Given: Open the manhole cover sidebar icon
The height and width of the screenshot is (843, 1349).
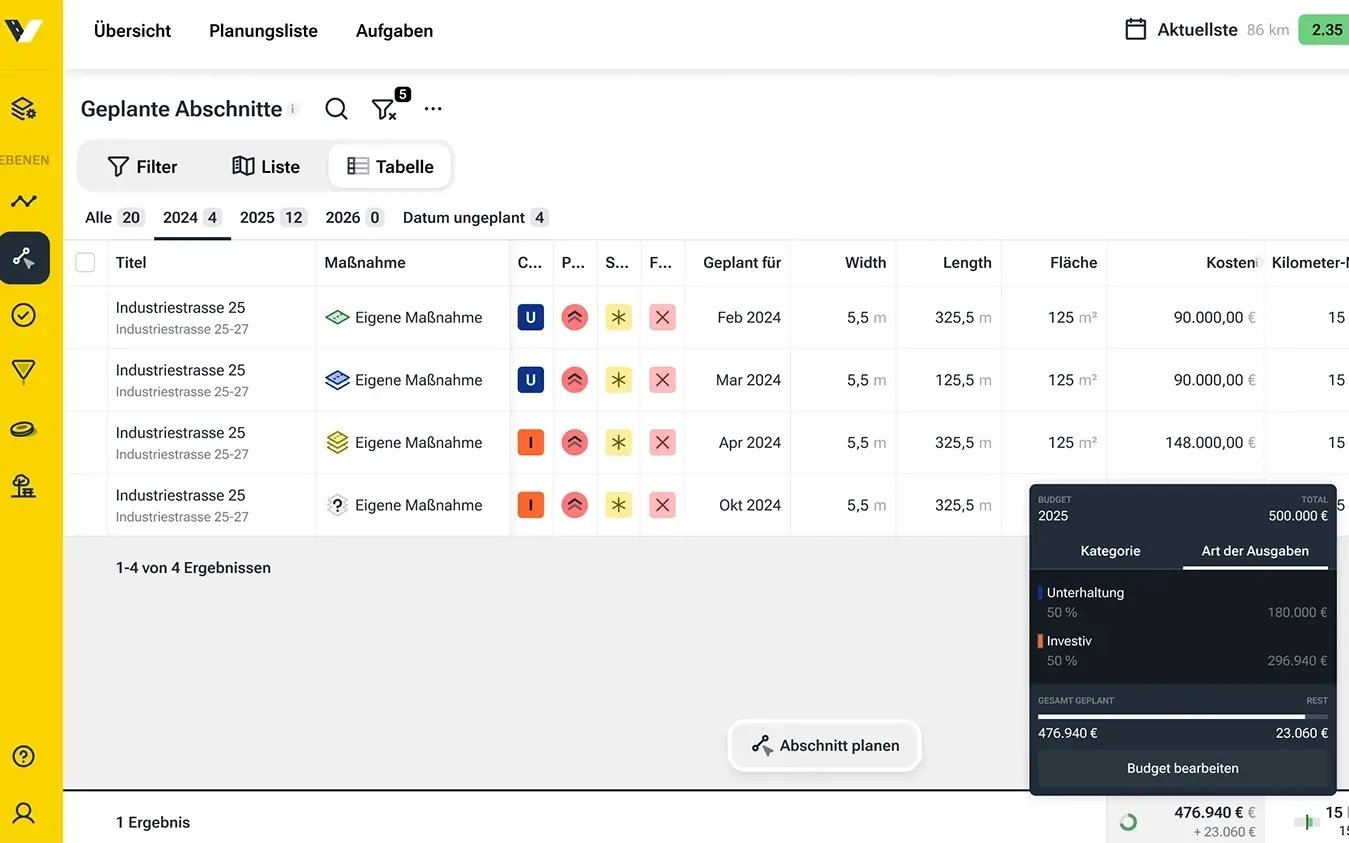Looking at the screenshot, I should (24, 429).
